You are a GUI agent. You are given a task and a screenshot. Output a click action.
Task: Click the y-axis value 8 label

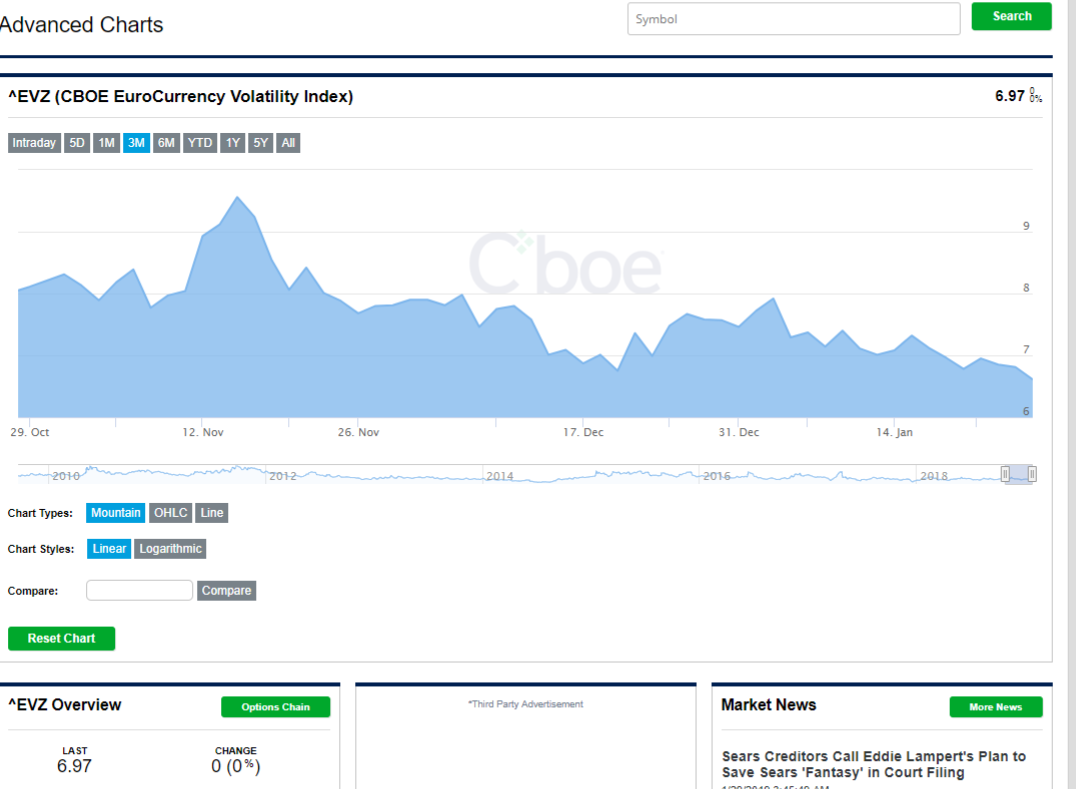coord(1027,287)
